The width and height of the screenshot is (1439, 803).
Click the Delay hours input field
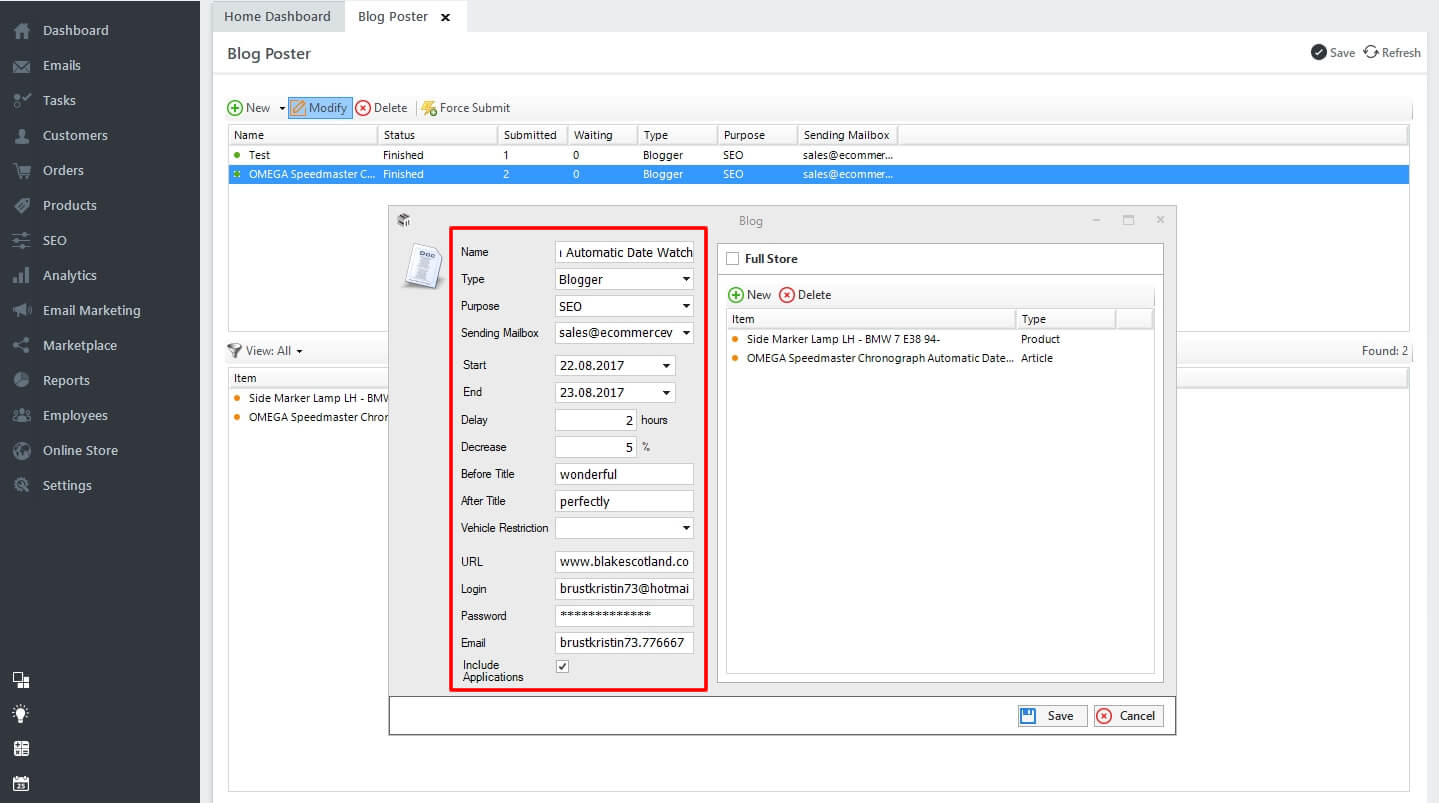(x=596, y=420)
